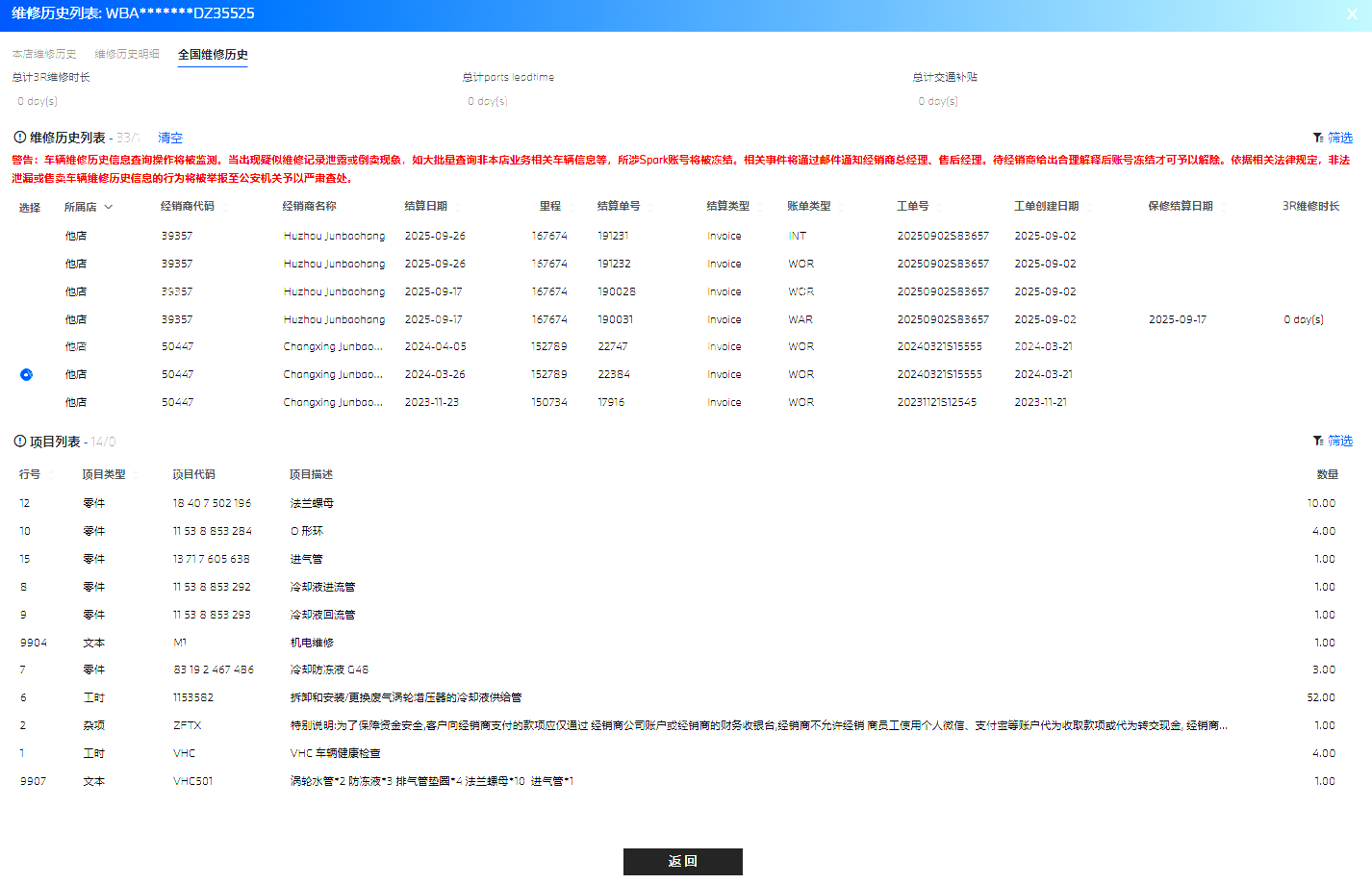Screen dimensions: 1372x884
Task: Click the 项目代码 column header
Action: tap(193, 474)
